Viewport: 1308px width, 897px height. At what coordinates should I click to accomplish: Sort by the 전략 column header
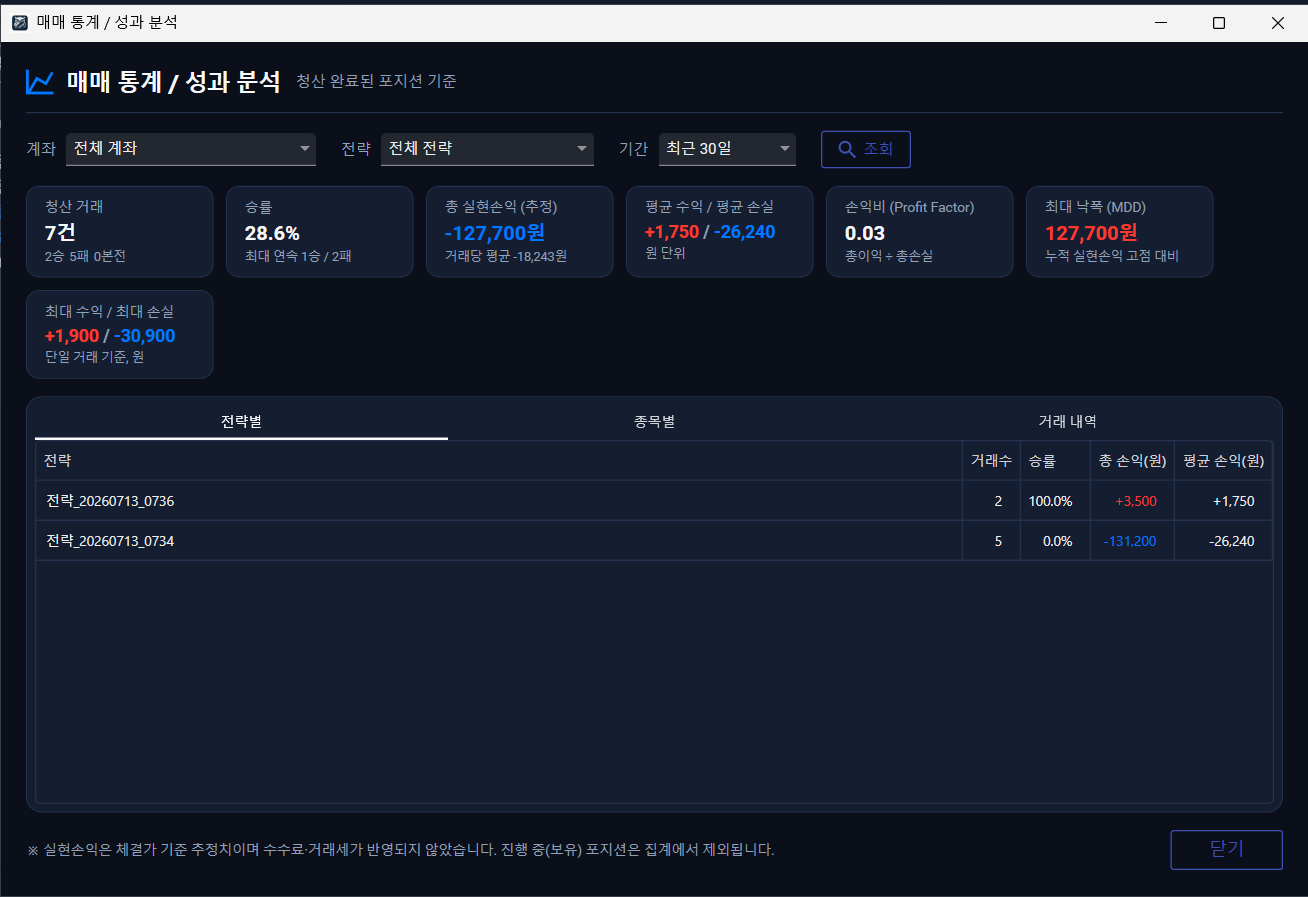tap(499, 461)
